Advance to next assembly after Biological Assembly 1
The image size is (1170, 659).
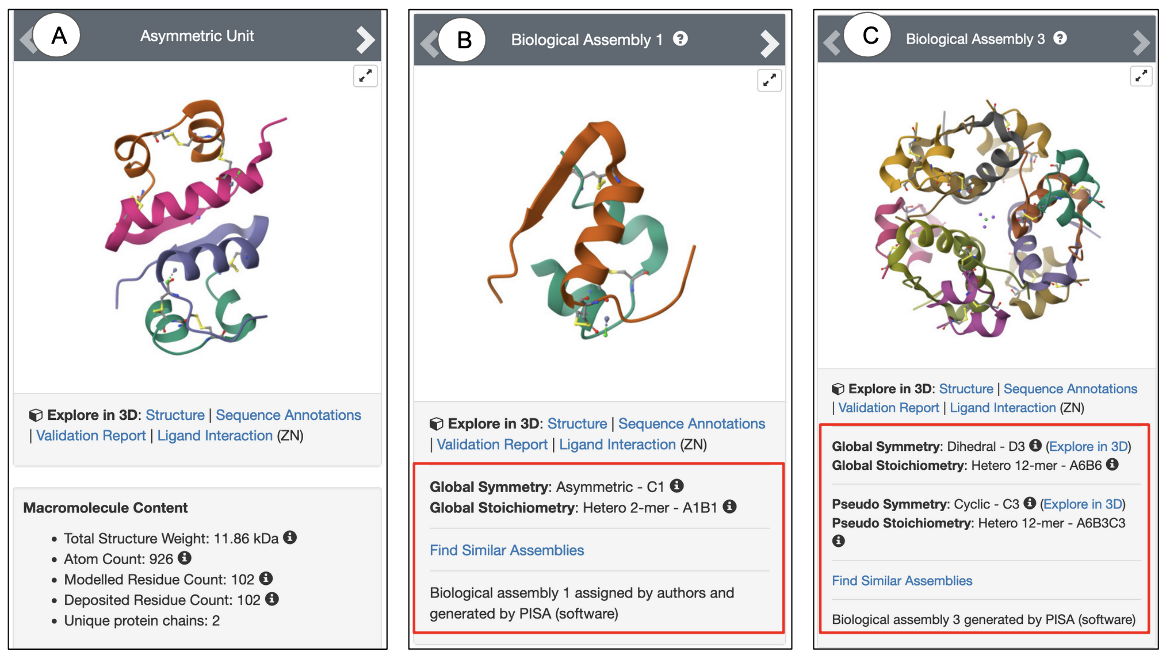click(x=769, y=43)
